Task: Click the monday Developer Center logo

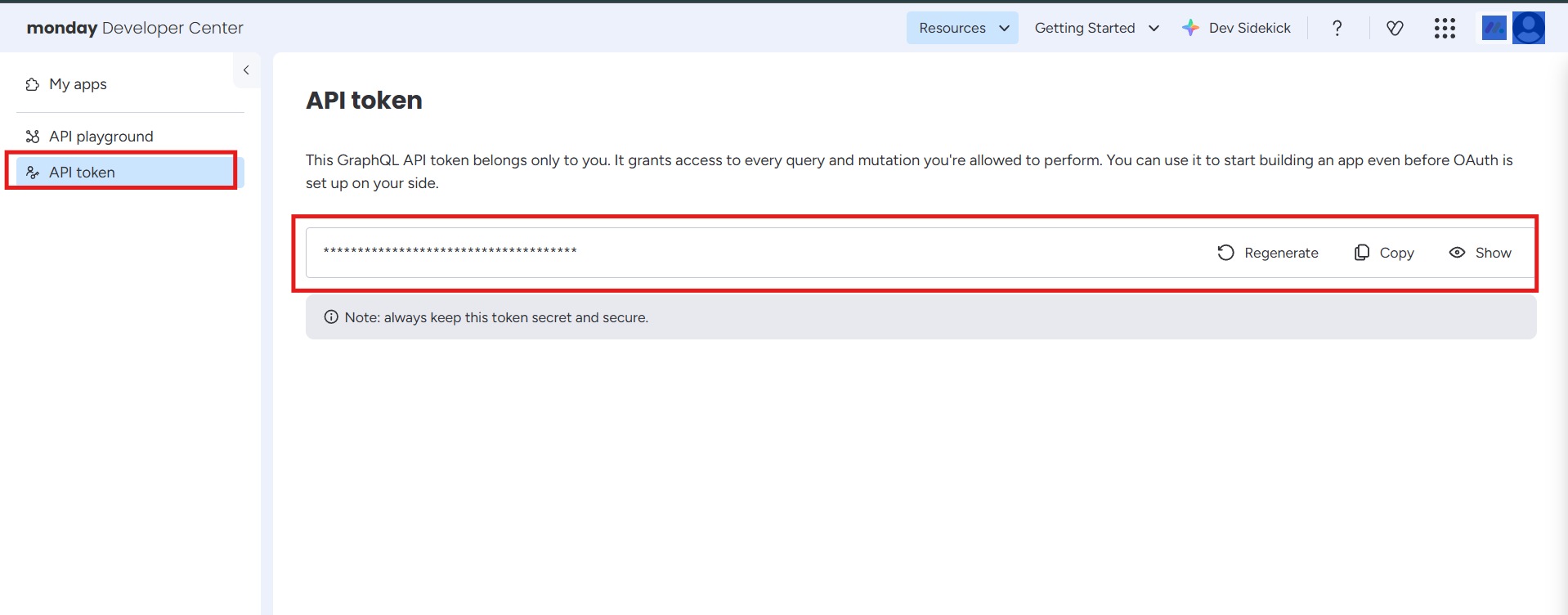Action: pos(135,28)
